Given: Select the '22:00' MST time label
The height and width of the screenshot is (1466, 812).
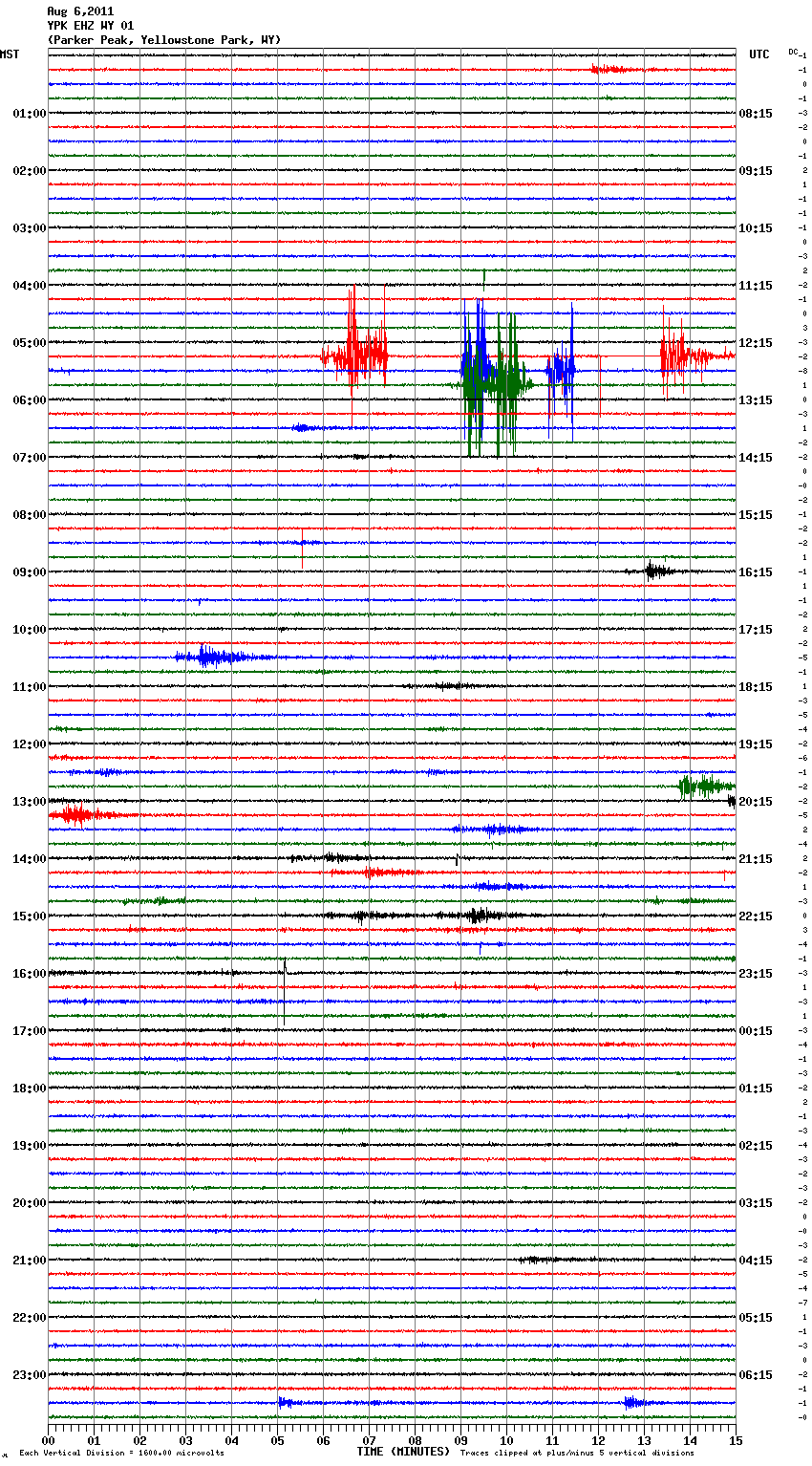Looking at the screenshot, I should point(30,1318).
